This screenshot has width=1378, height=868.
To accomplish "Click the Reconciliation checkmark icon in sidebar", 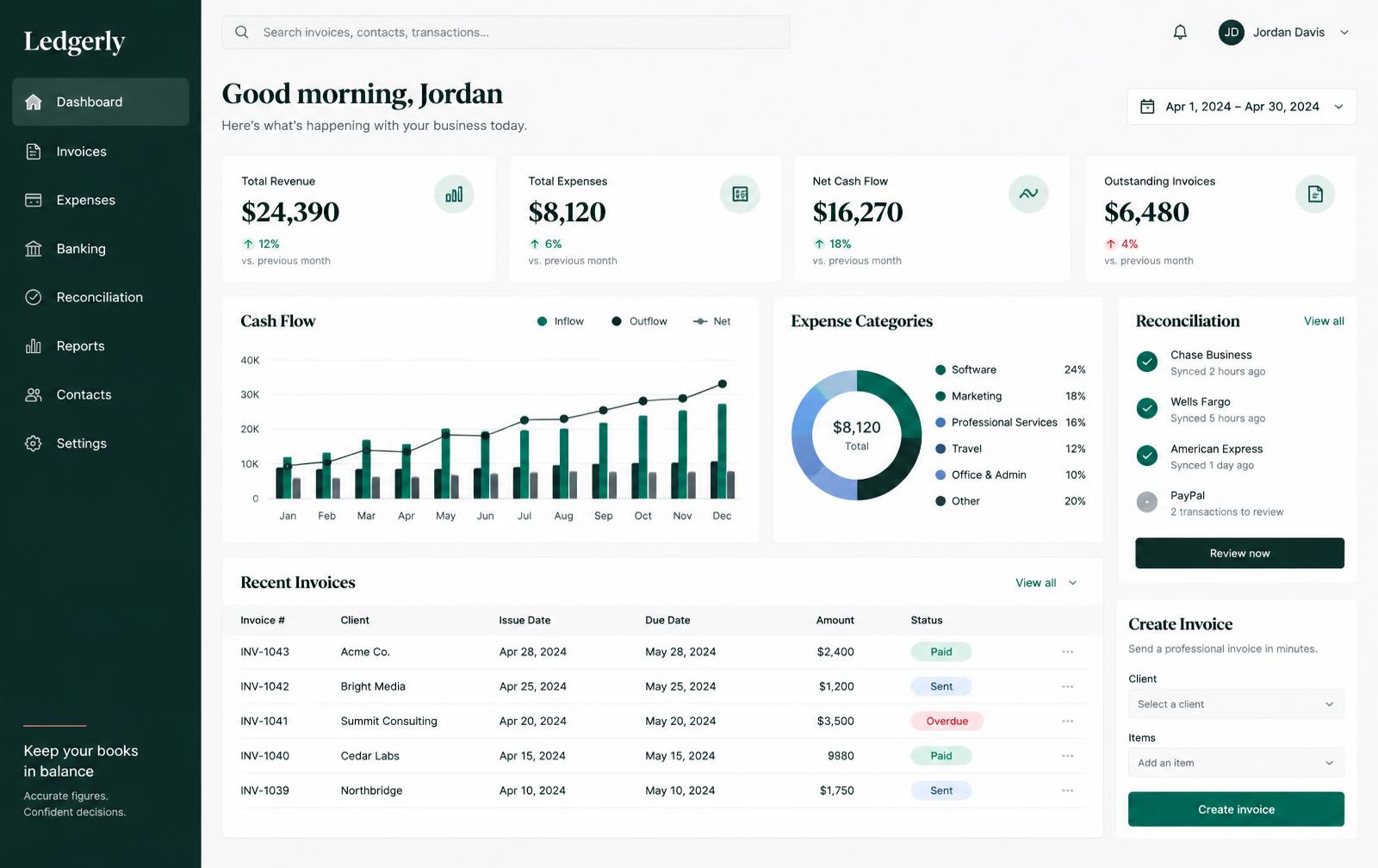I will tap(34, 297).
